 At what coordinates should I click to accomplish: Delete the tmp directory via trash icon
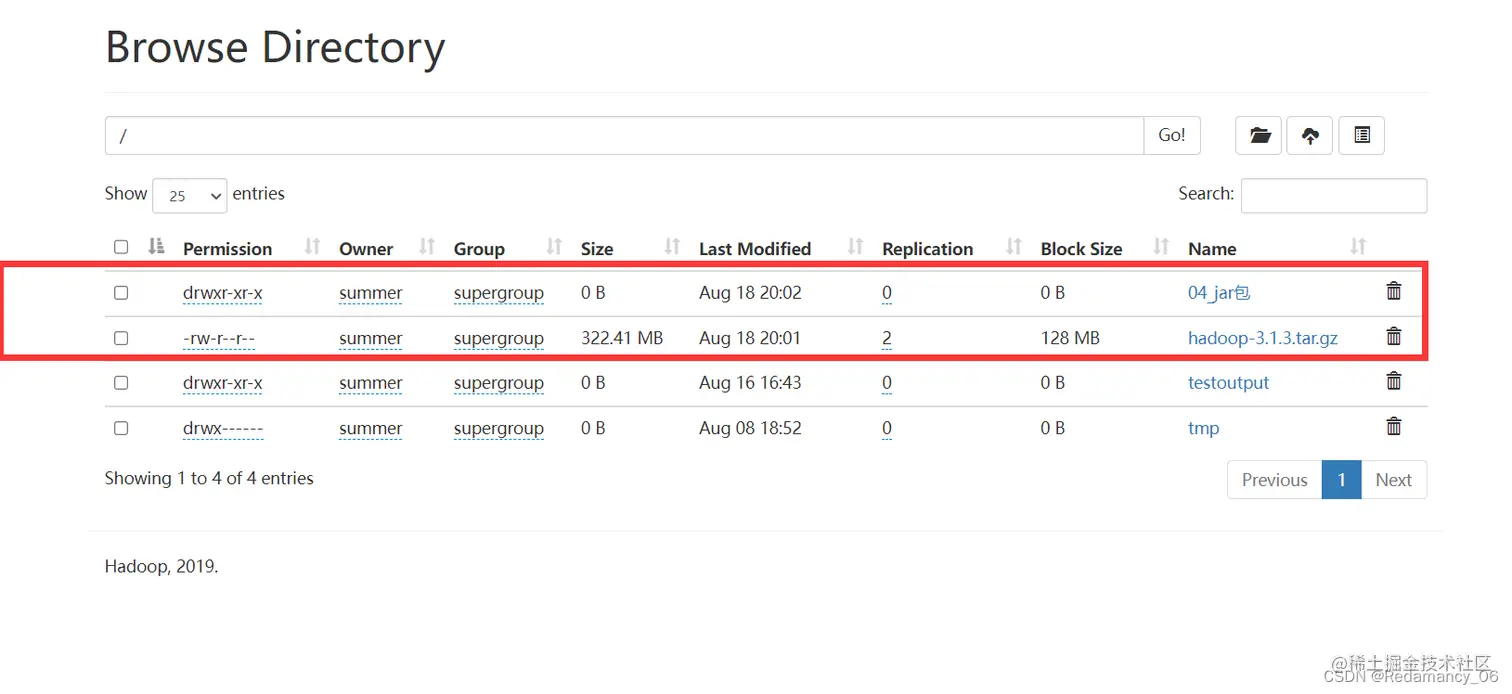point(1394,426)
